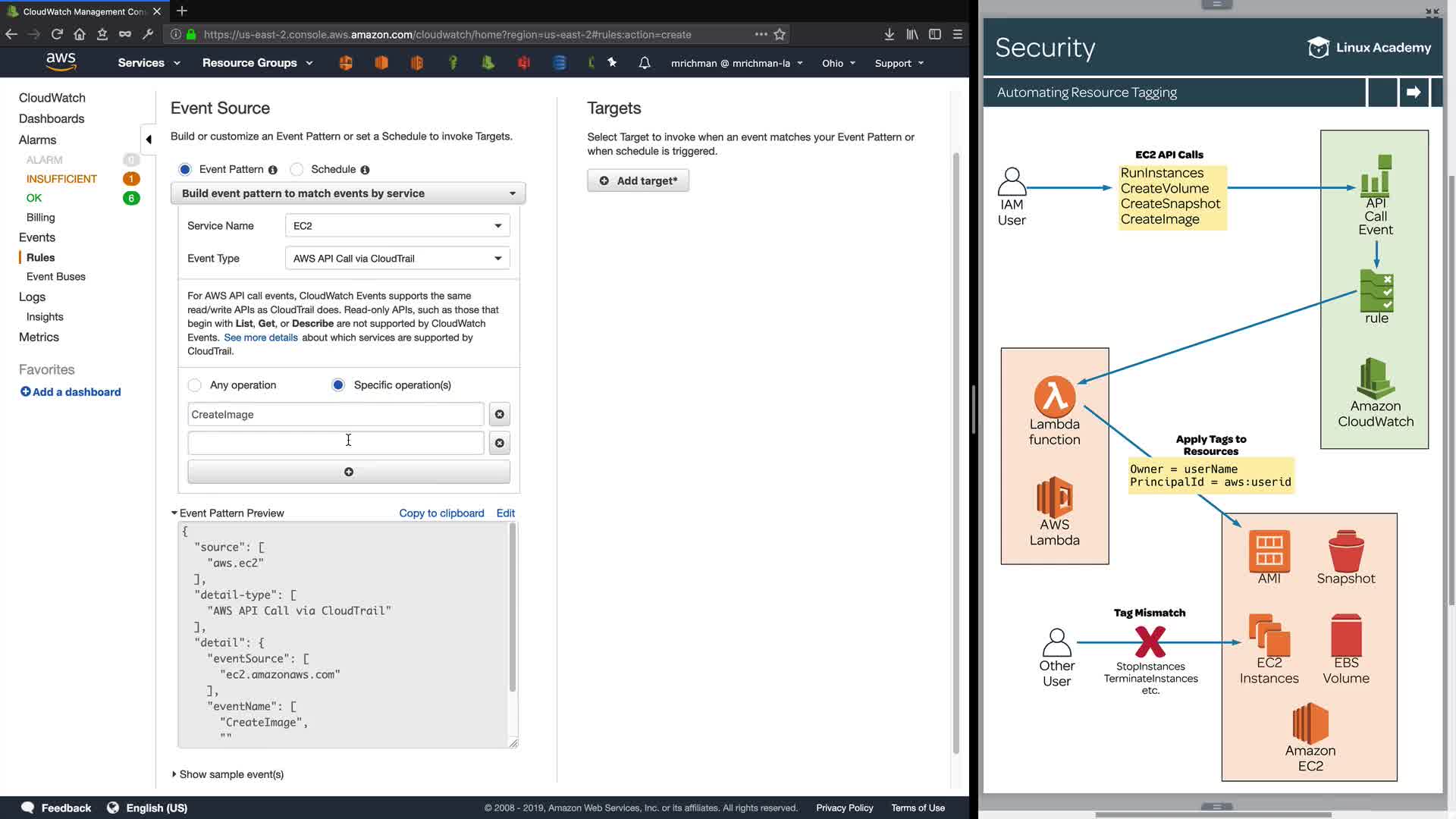Open Event Buses in the sidebar

coord(56,277)
